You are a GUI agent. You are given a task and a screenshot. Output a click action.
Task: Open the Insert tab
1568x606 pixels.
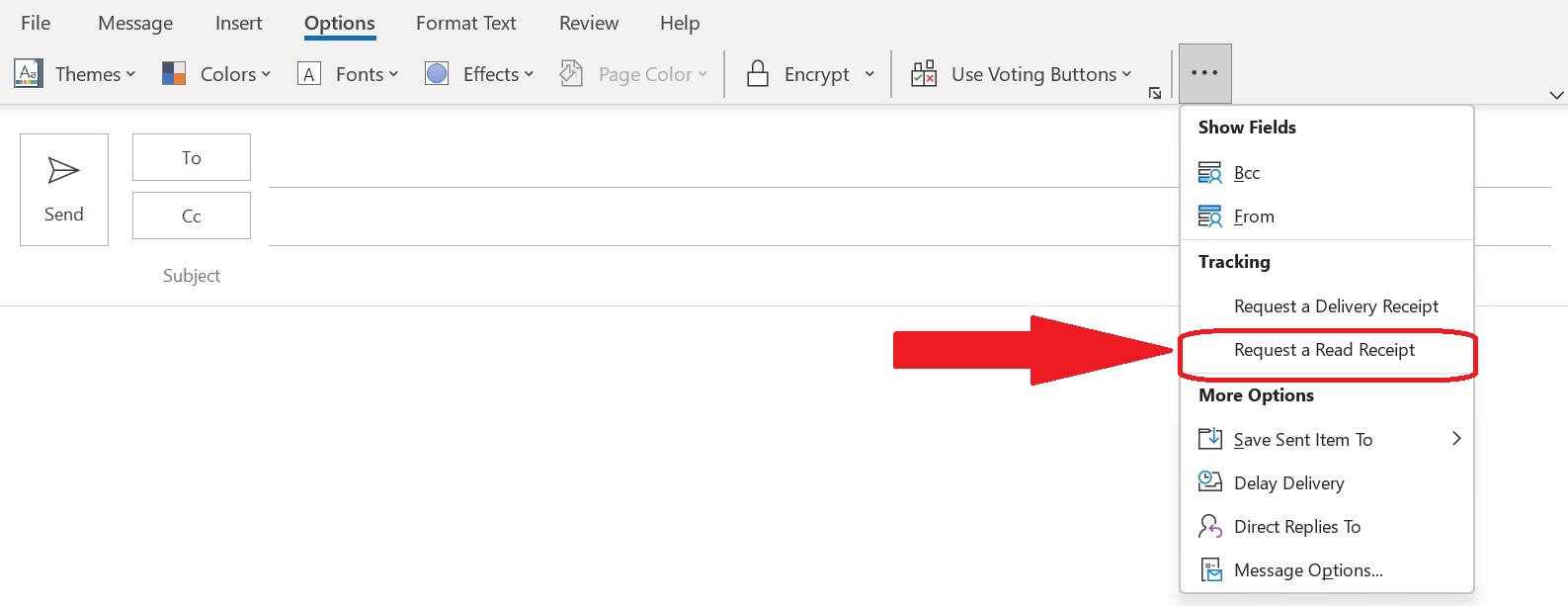[x=238, y=23]
